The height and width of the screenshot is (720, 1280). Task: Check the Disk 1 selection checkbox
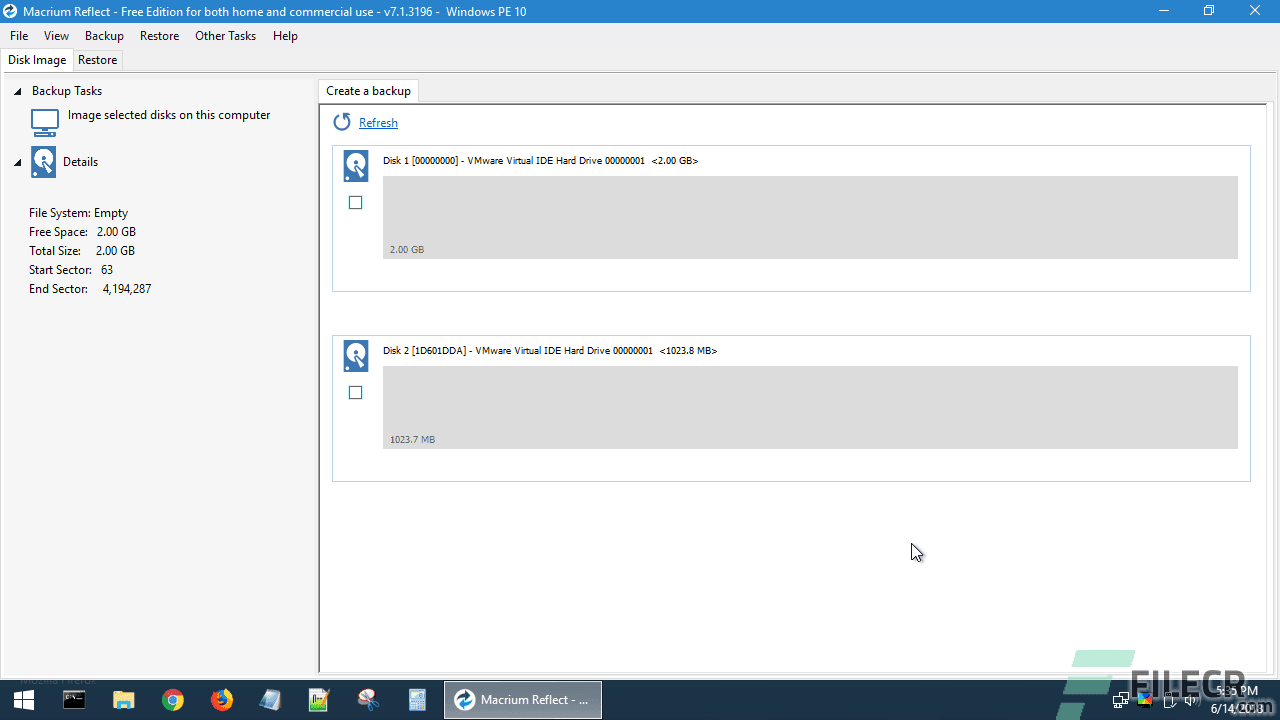[355, 202]
